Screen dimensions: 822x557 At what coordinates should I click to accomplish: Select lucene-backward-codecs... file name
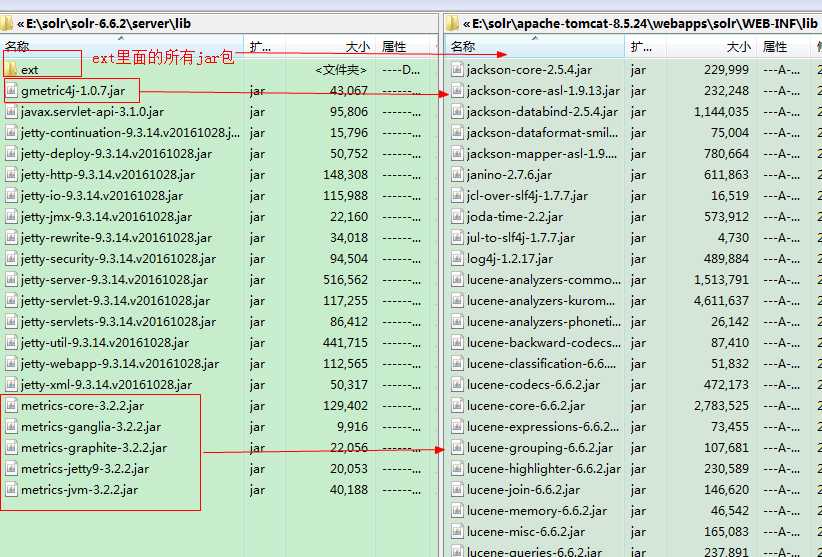tap(544, 343)
